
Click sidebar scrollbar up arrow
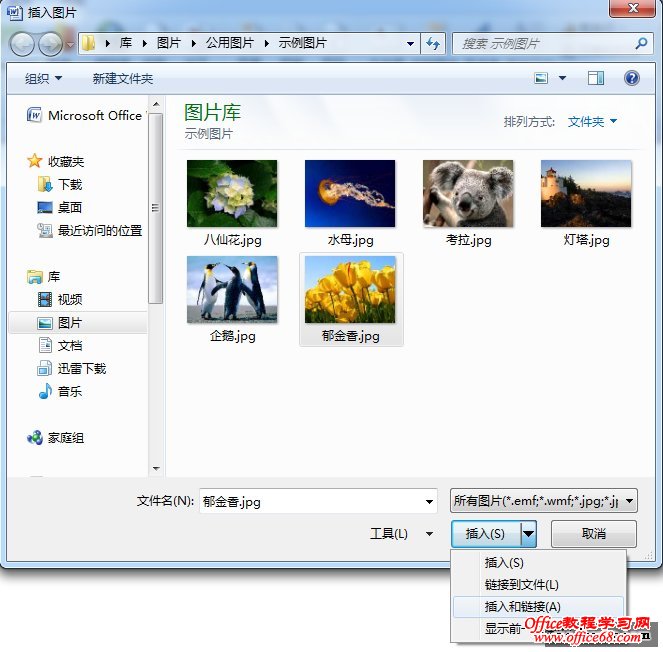[156, 104]
